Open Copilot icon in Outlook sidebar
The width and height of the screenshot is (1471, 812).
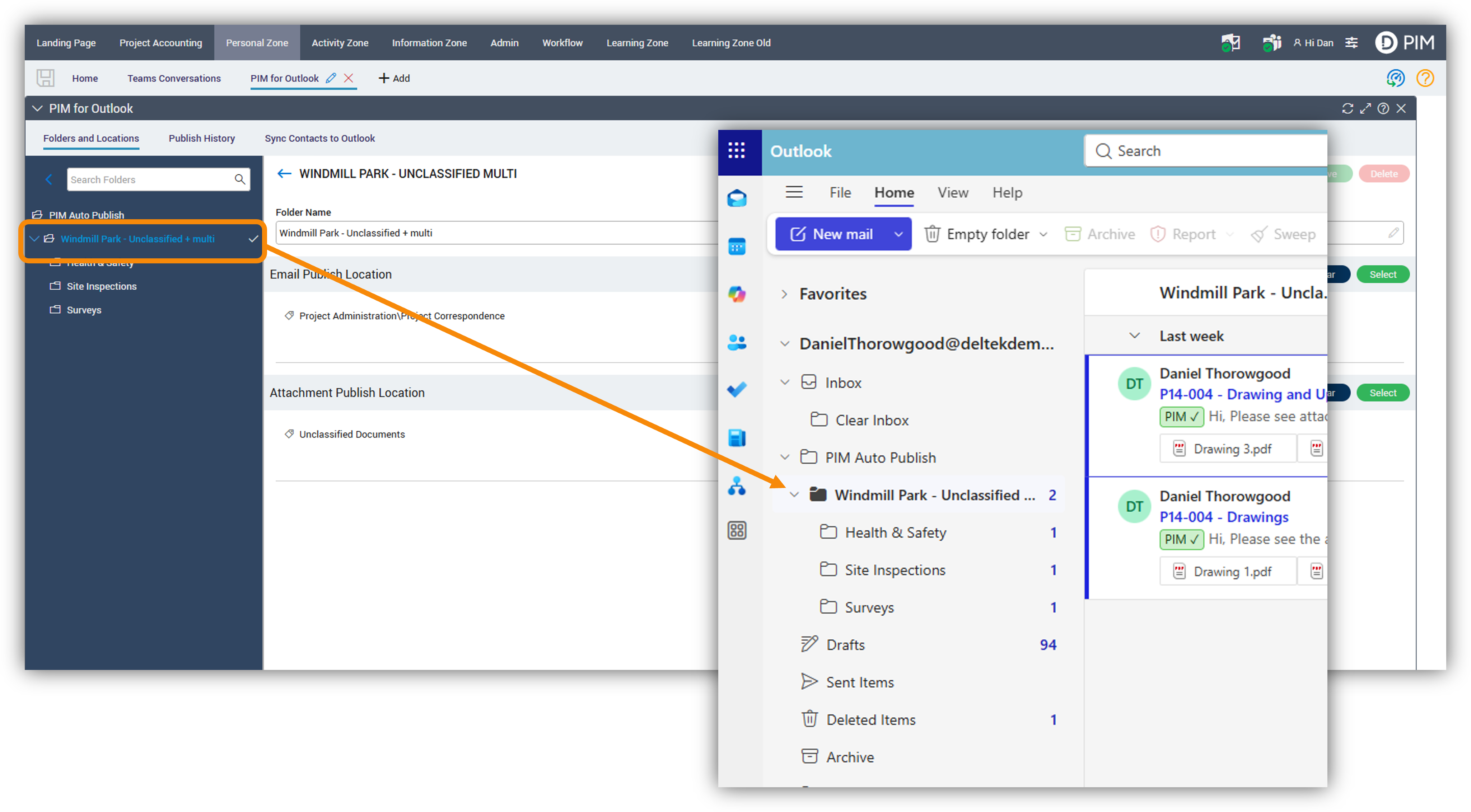click(737, 295)
